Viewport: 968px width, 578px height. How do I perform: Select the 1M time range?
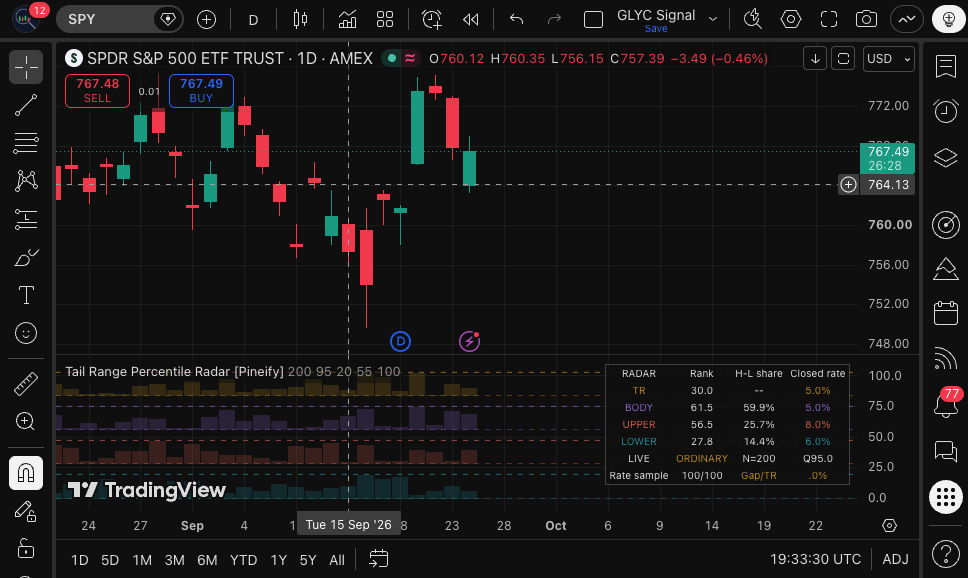point(142,560)
